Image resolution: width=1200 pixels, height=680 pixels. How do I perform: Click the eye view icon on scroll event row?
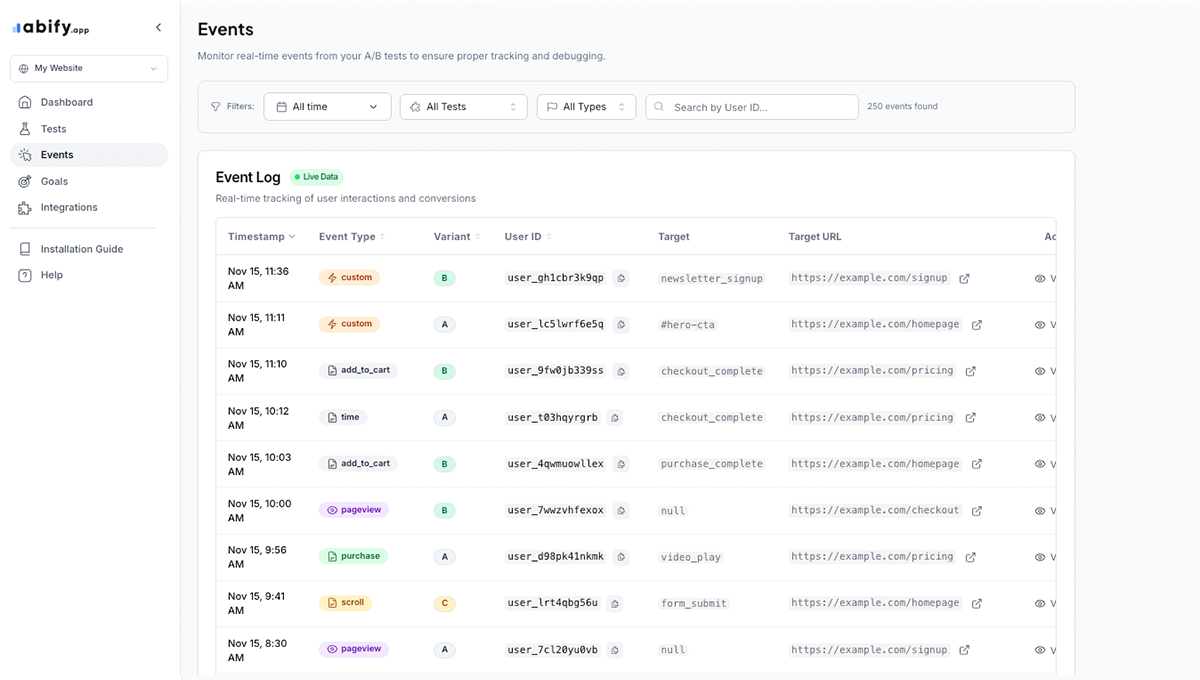click(x=1040, y=604)
